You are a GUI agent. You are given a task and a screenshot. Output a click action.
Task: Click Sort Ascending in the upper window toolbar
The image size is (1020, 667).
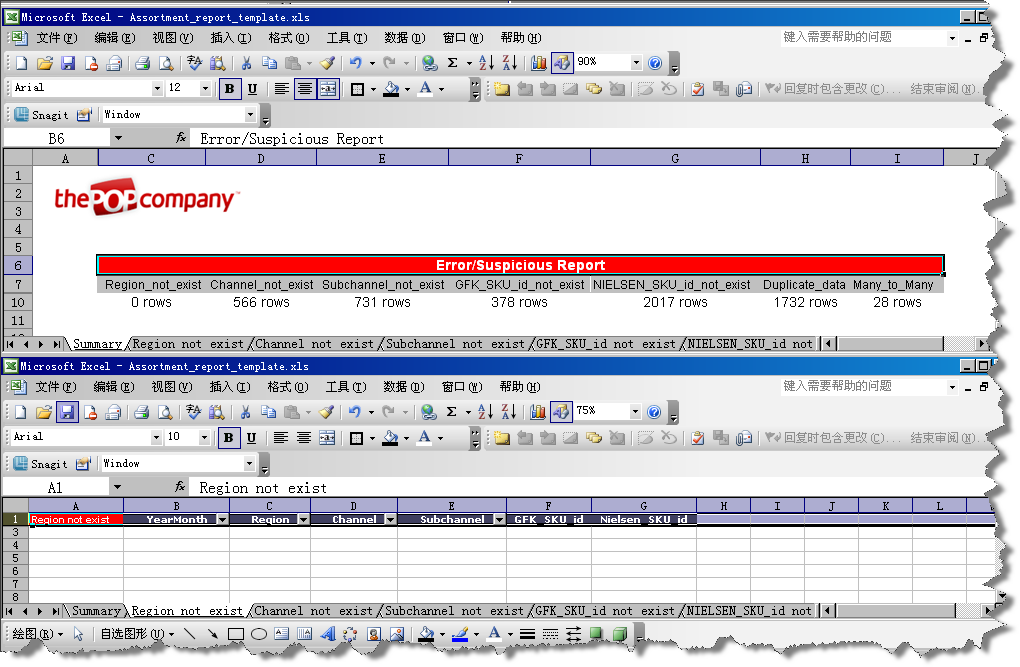[487, 63]
